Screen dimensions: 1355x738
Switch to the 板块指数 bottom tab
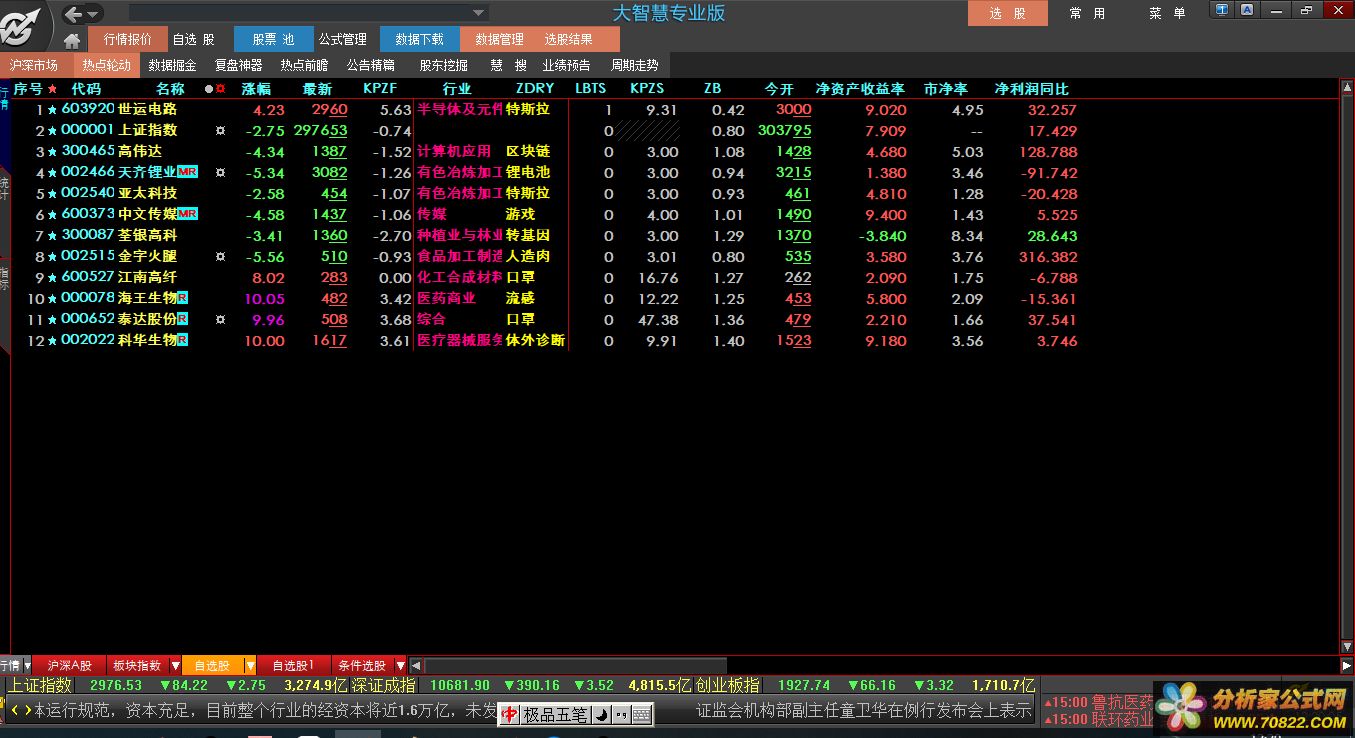(136, 666)
